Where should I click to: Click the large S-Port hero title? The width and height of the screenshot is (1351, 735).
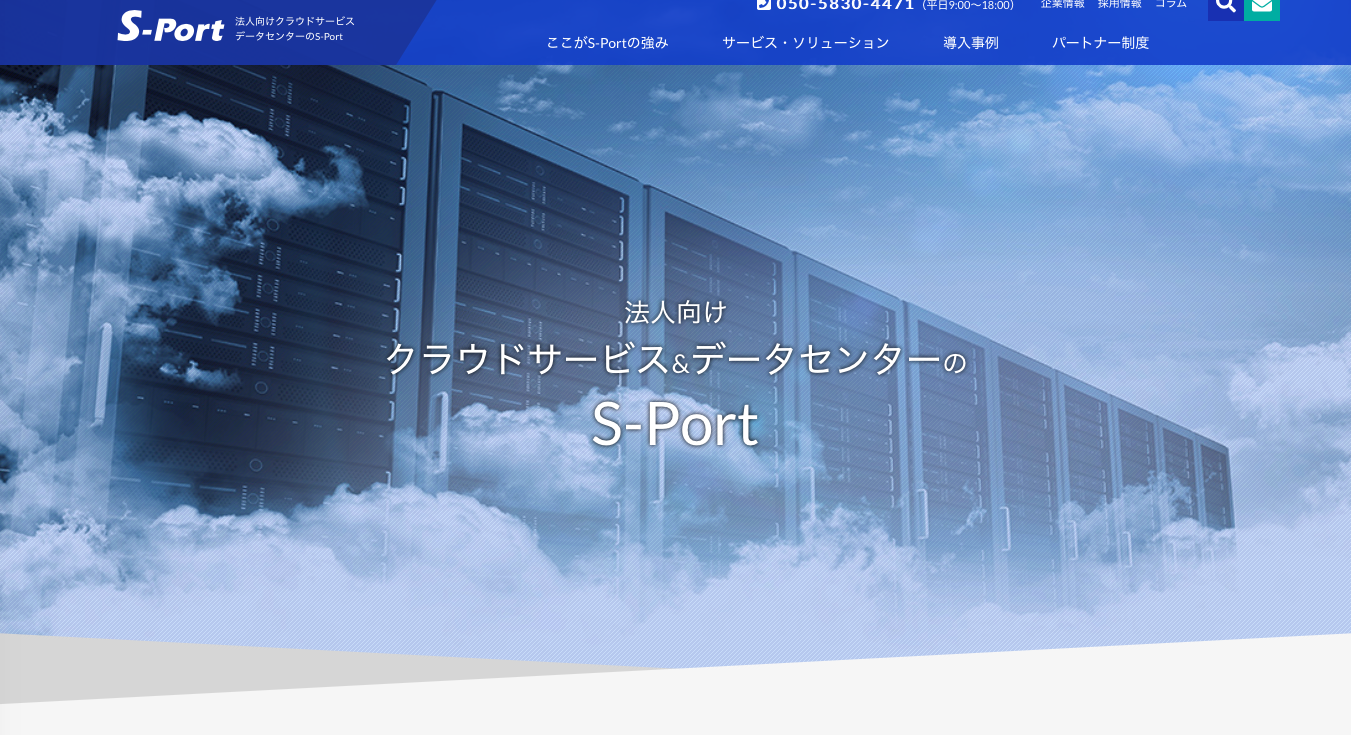675,425
